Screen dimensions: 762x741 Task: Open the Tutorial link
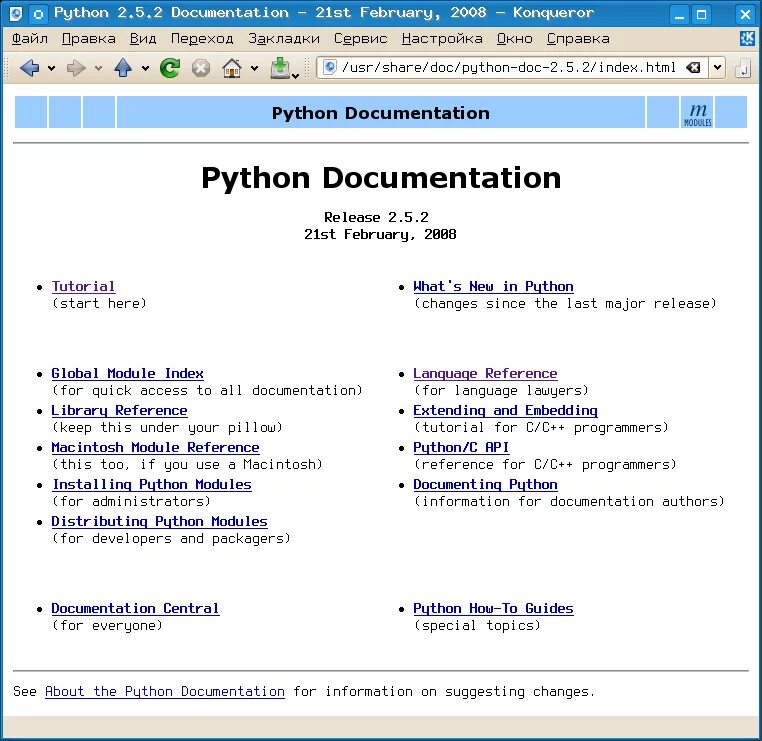tap(84, 287)
